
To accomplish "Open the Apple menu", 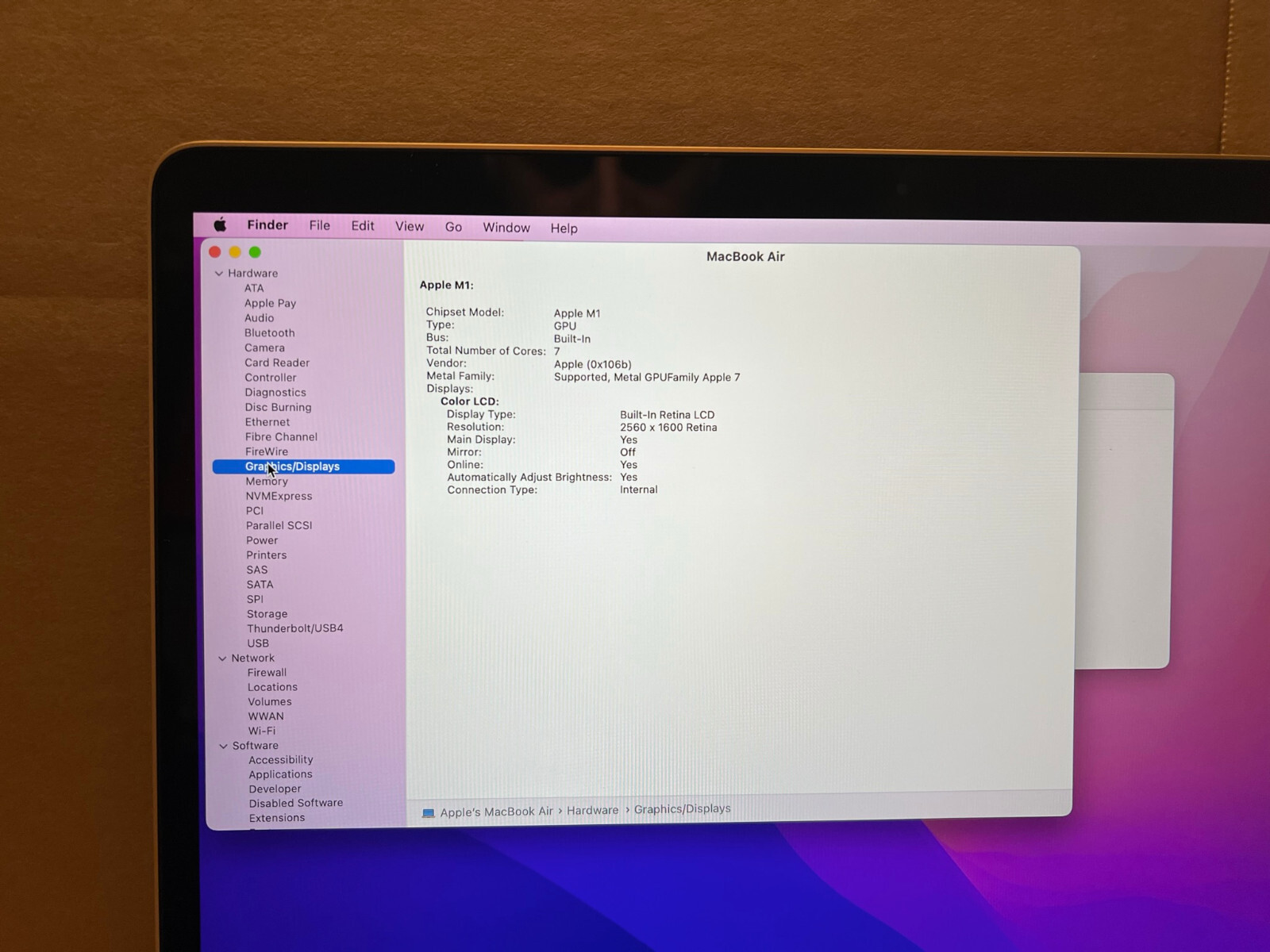I will click(x=220, y=225).
